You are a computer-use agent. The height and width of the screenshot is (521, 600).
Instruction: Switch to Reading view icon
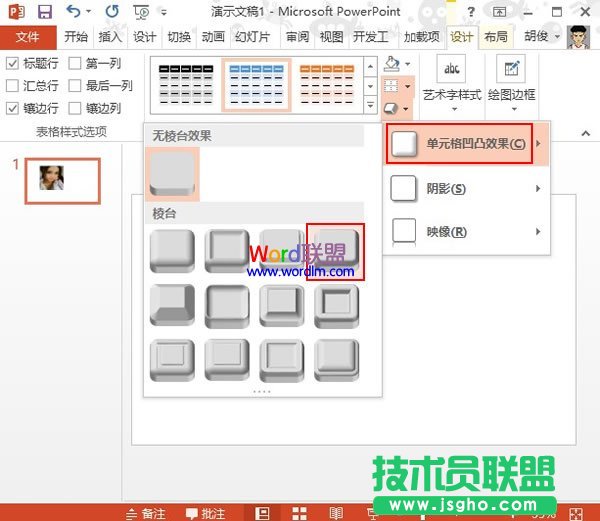[336, 513]
